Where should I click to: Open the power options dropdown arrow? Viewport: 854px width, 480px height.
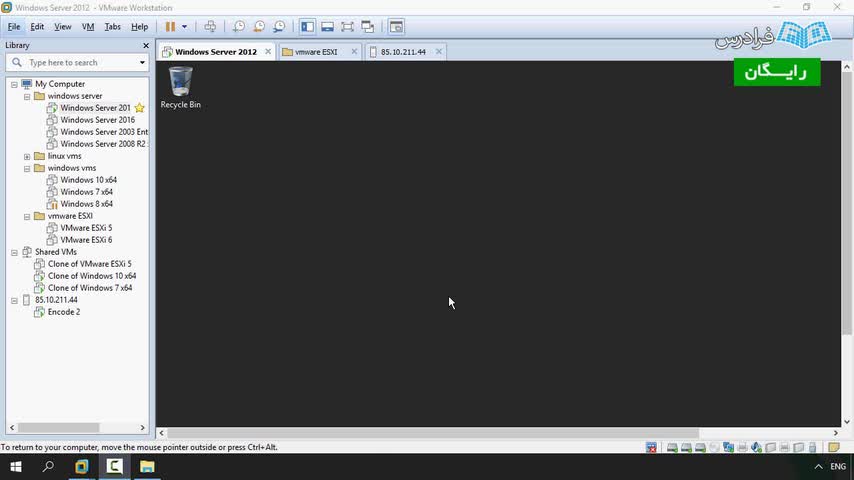[x=185, y=27]
